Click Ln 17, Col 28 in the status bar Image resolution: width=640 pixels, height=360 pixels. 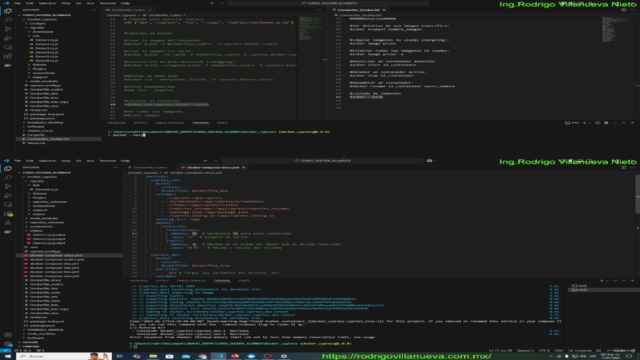click(x=500, y=351)
